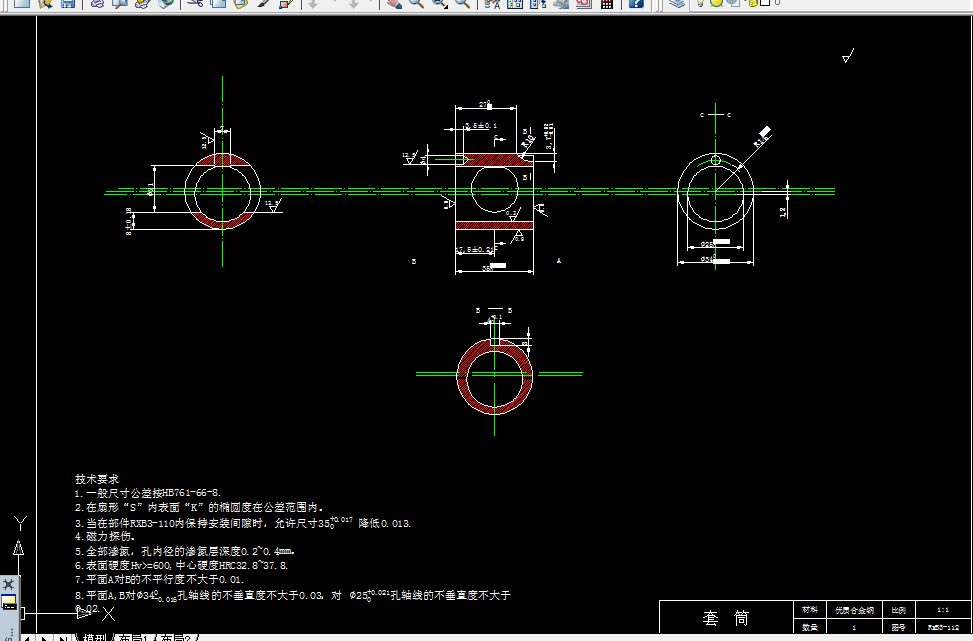Click the Paste toolbar icon
The width and height of the screenshot is (973, 641).
point(240,7)
